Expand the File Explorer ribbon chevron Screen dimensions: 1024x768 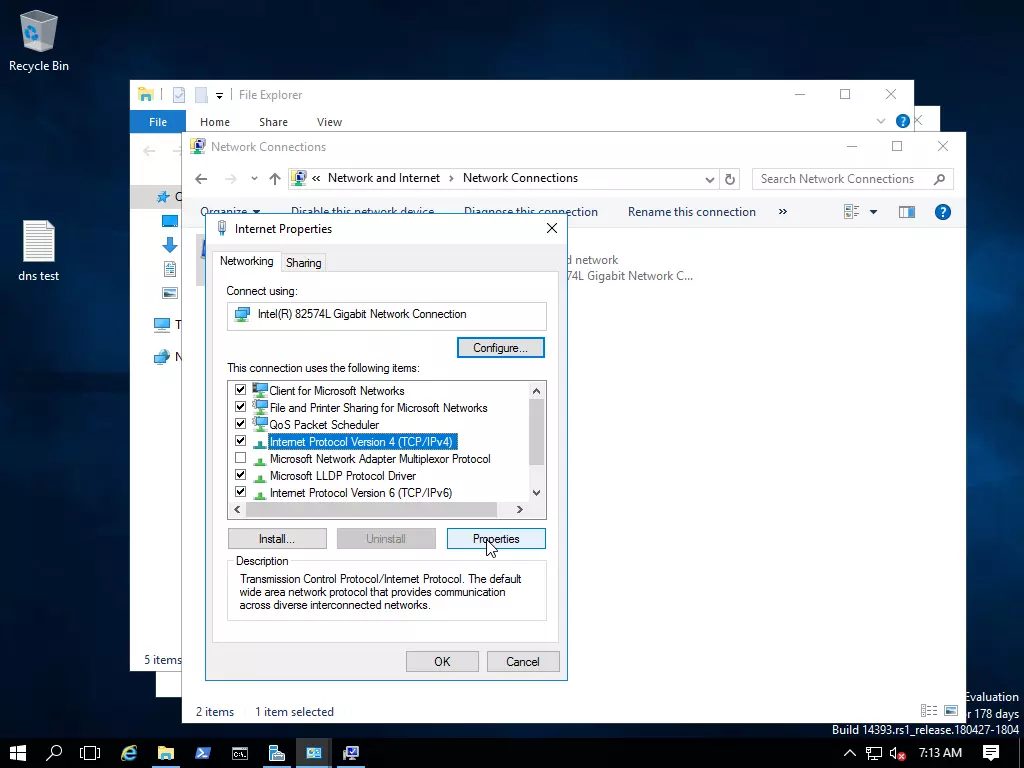(881, 121)
